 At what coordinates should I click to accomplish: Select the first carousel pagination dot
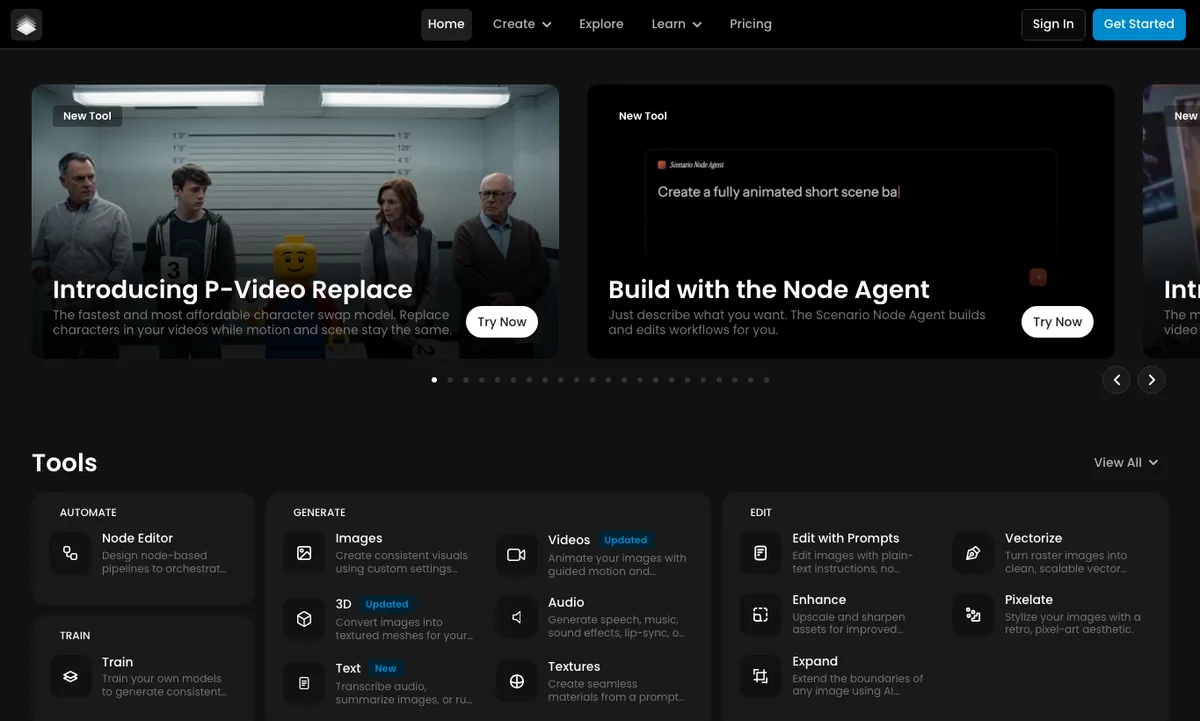pyautogui.click(x=434, y=380)
